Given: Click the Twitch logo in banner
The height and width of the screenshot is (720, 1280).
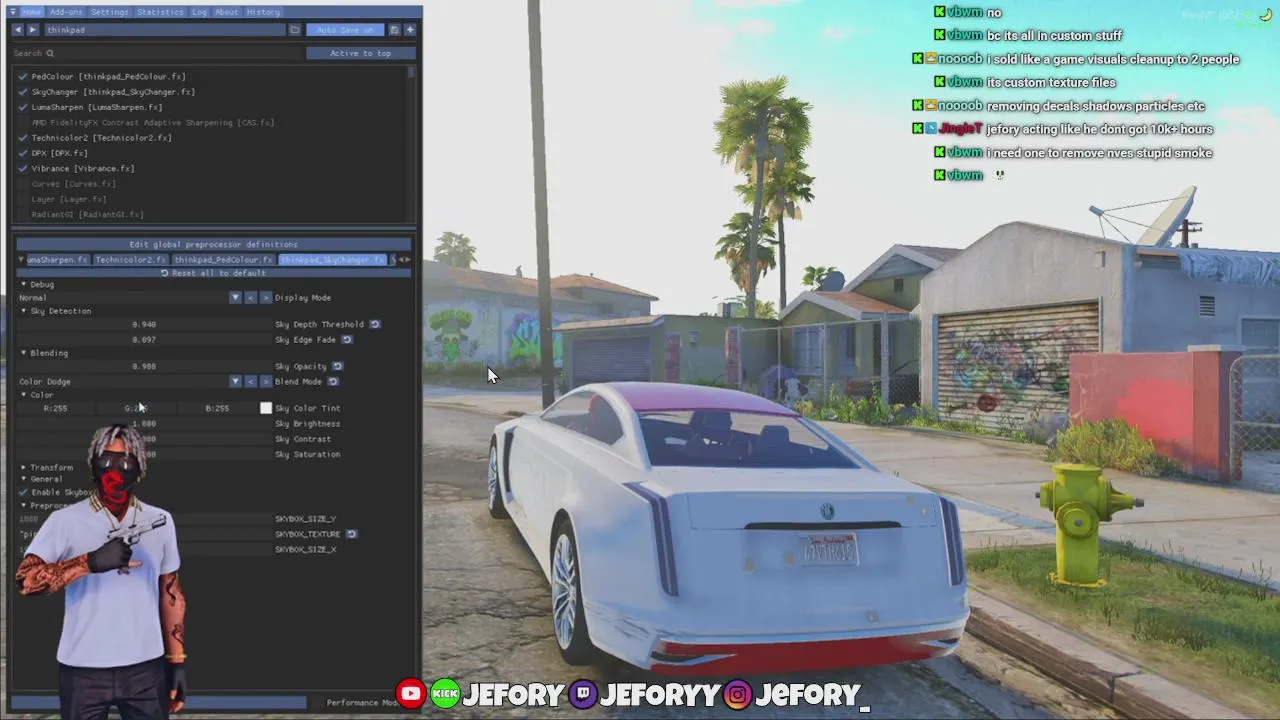Looking at the screenshot, I should click(x=583, y=694).
